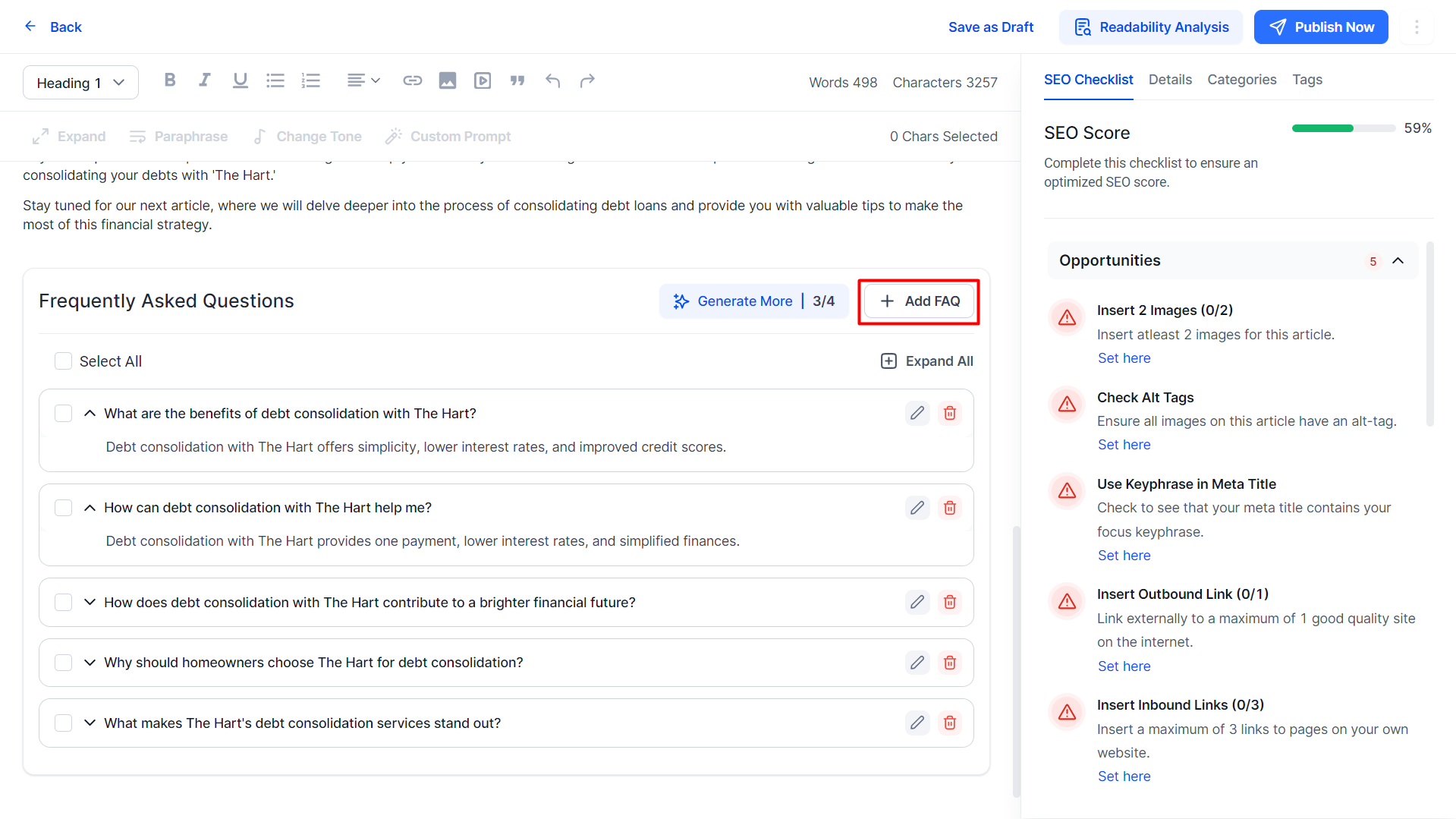Viewport: 1456px width, 819px height.
Task: Delete the 'Why should homeowners choose' FAQ
Action: [x=950, y=663]
